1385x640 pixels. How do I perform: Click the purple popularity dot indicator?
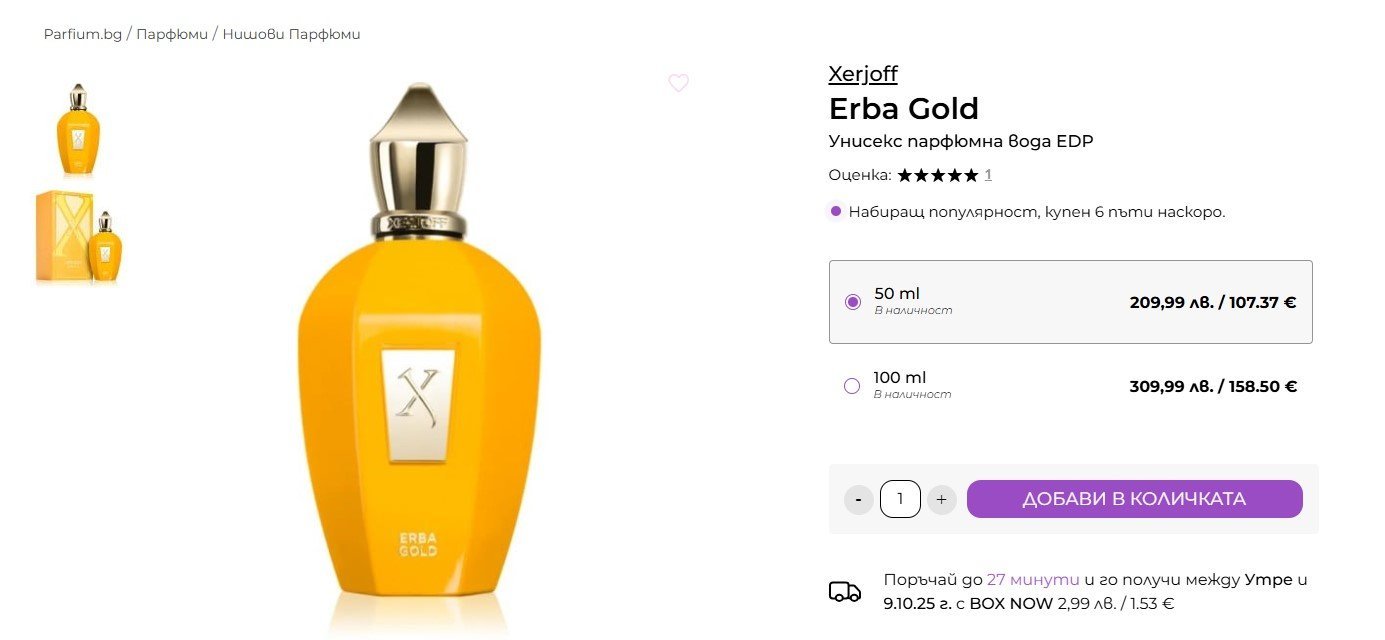pos(836,211)
